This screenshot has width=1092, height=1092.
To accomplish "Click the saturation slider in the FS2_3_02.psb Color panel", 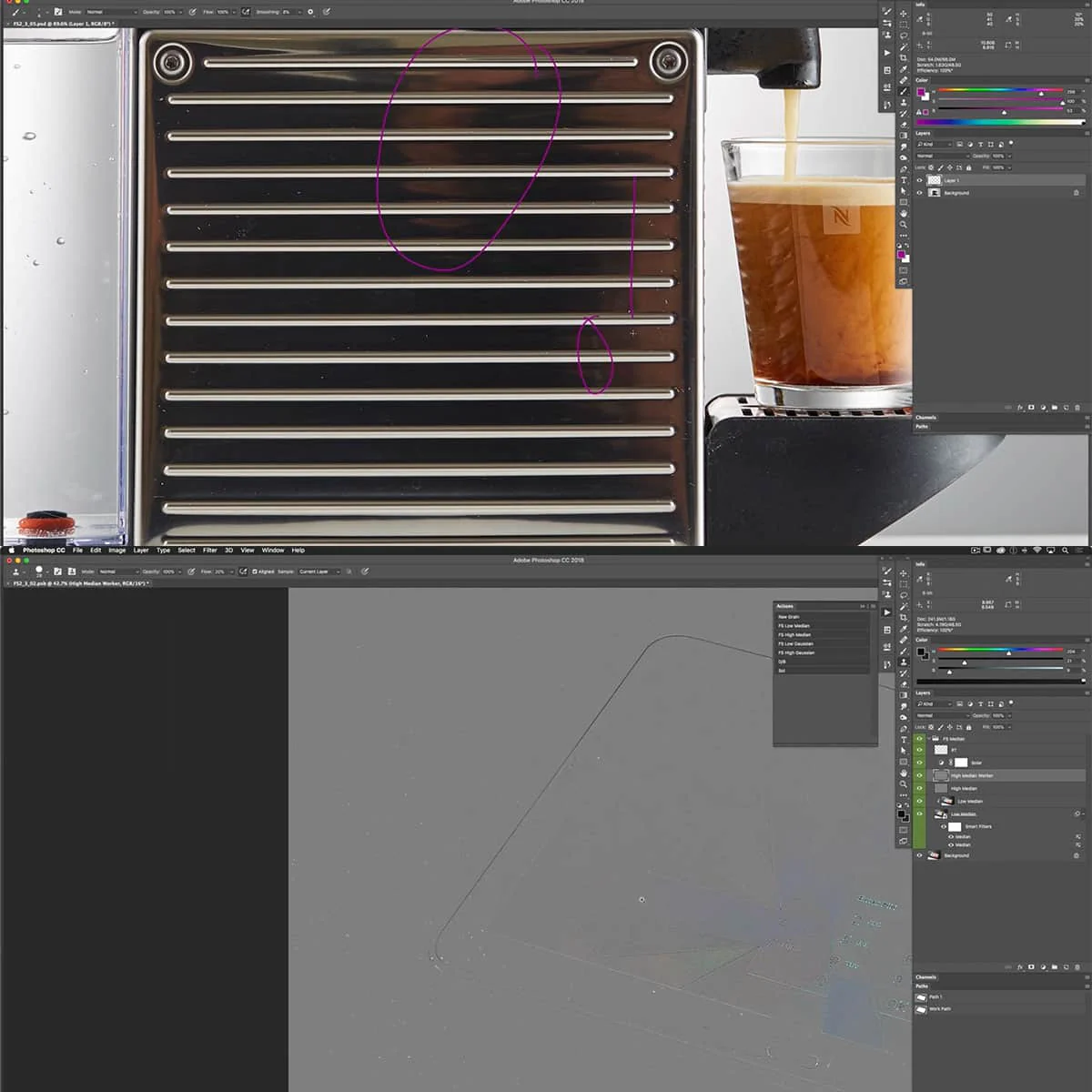I will coord(1000,659).
